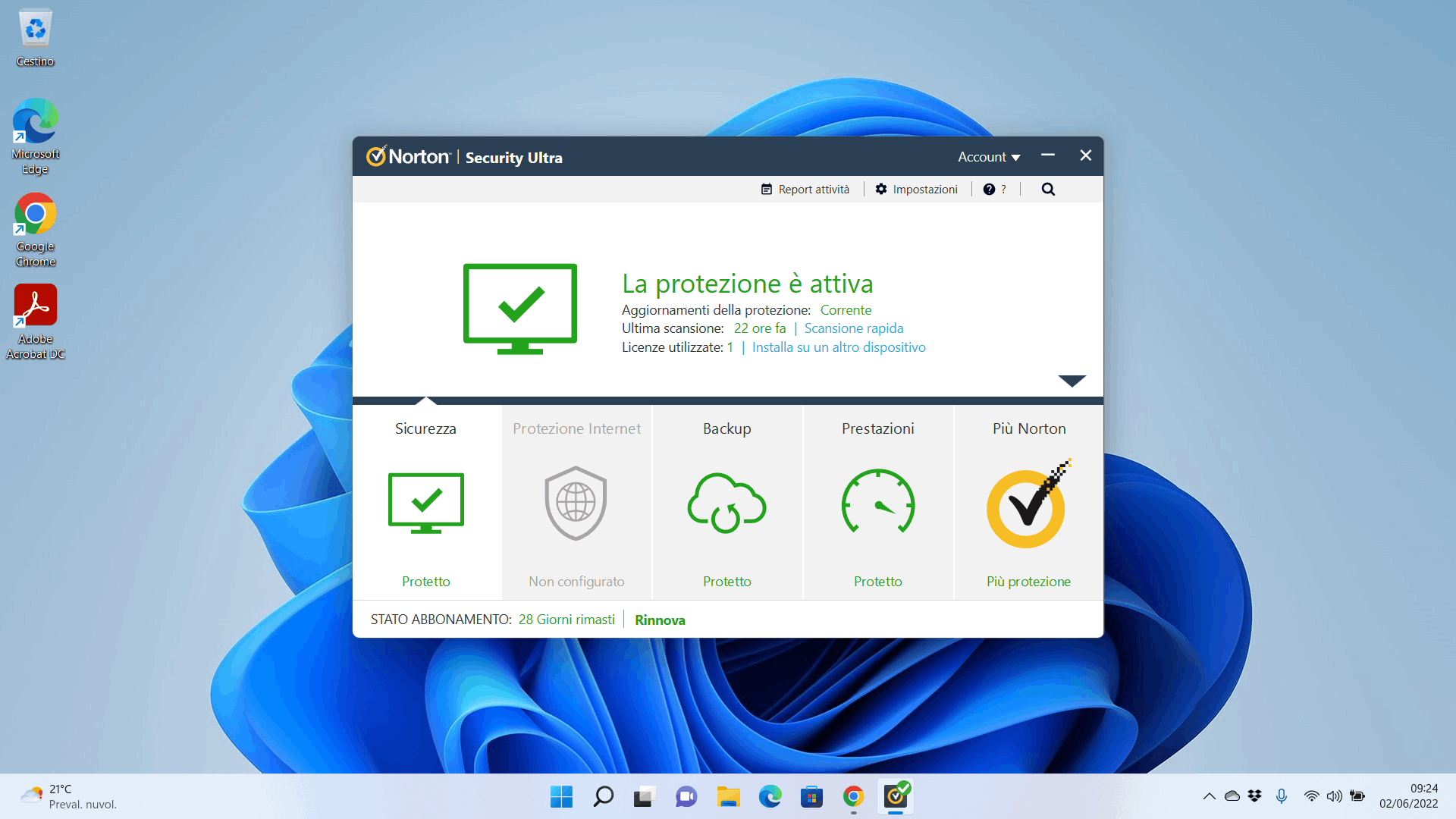Close the Norton Security Ultra window

(x=1086, y=155)
